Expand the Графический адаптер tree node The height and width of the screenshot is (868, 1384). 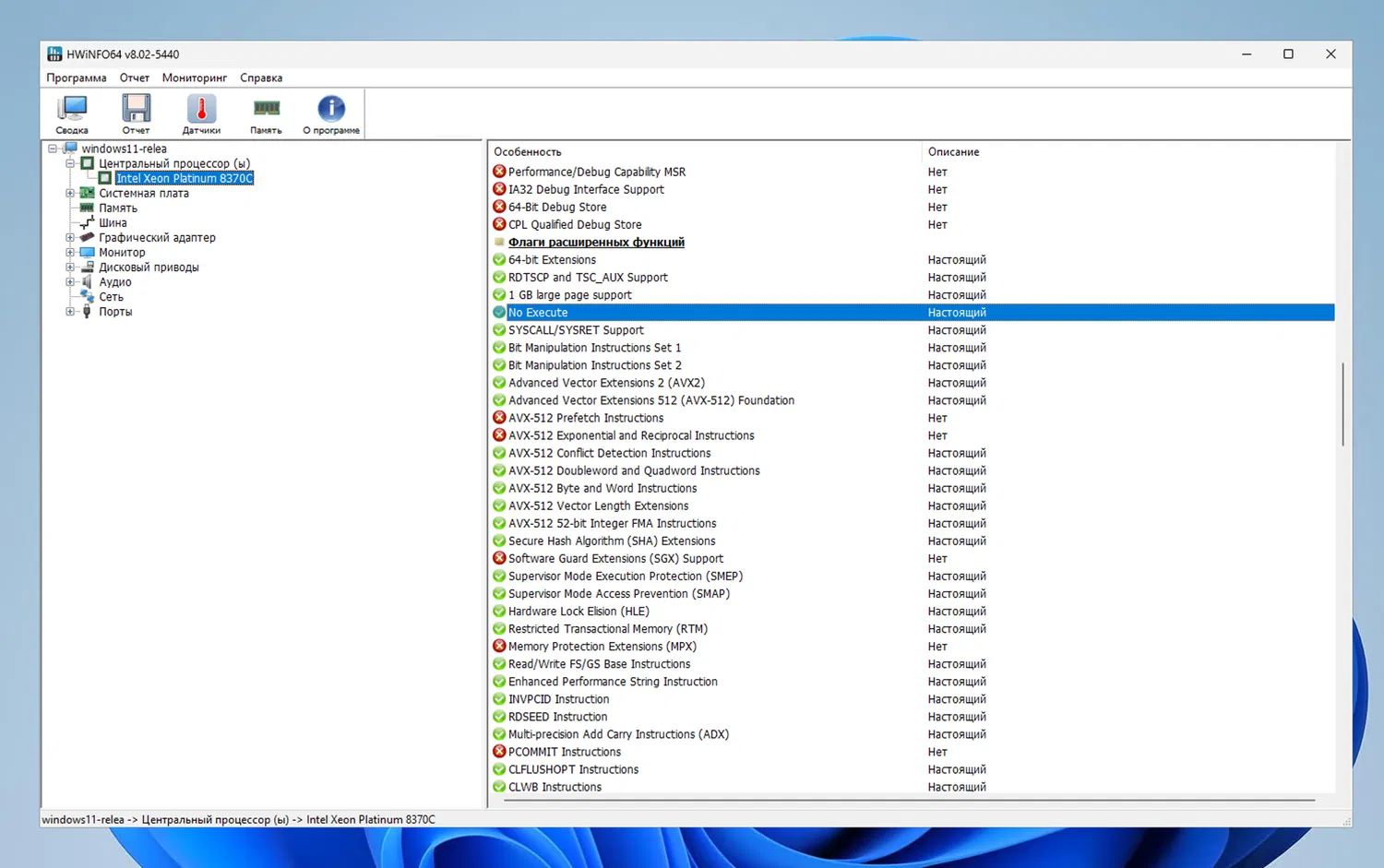[70, 238]
